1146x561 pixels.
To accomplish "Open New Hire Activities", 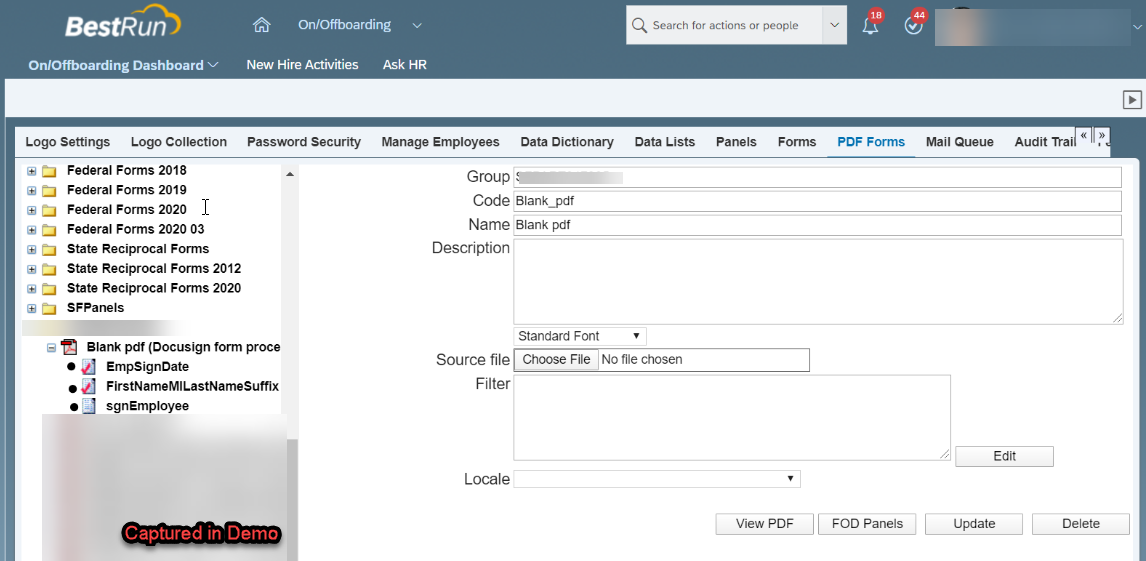I will [303, 65].
